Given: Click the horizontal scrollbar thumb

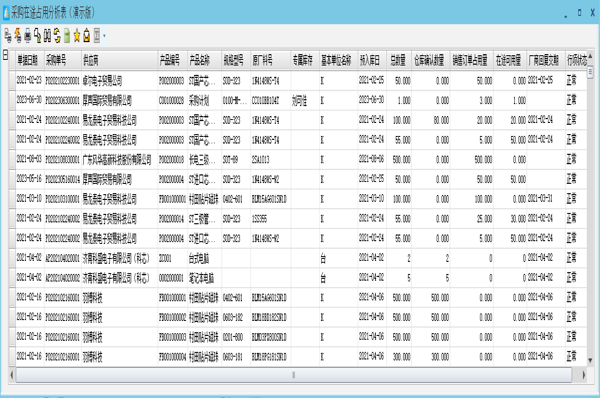Looking at the screenshot, I should (x=294, y=375).
